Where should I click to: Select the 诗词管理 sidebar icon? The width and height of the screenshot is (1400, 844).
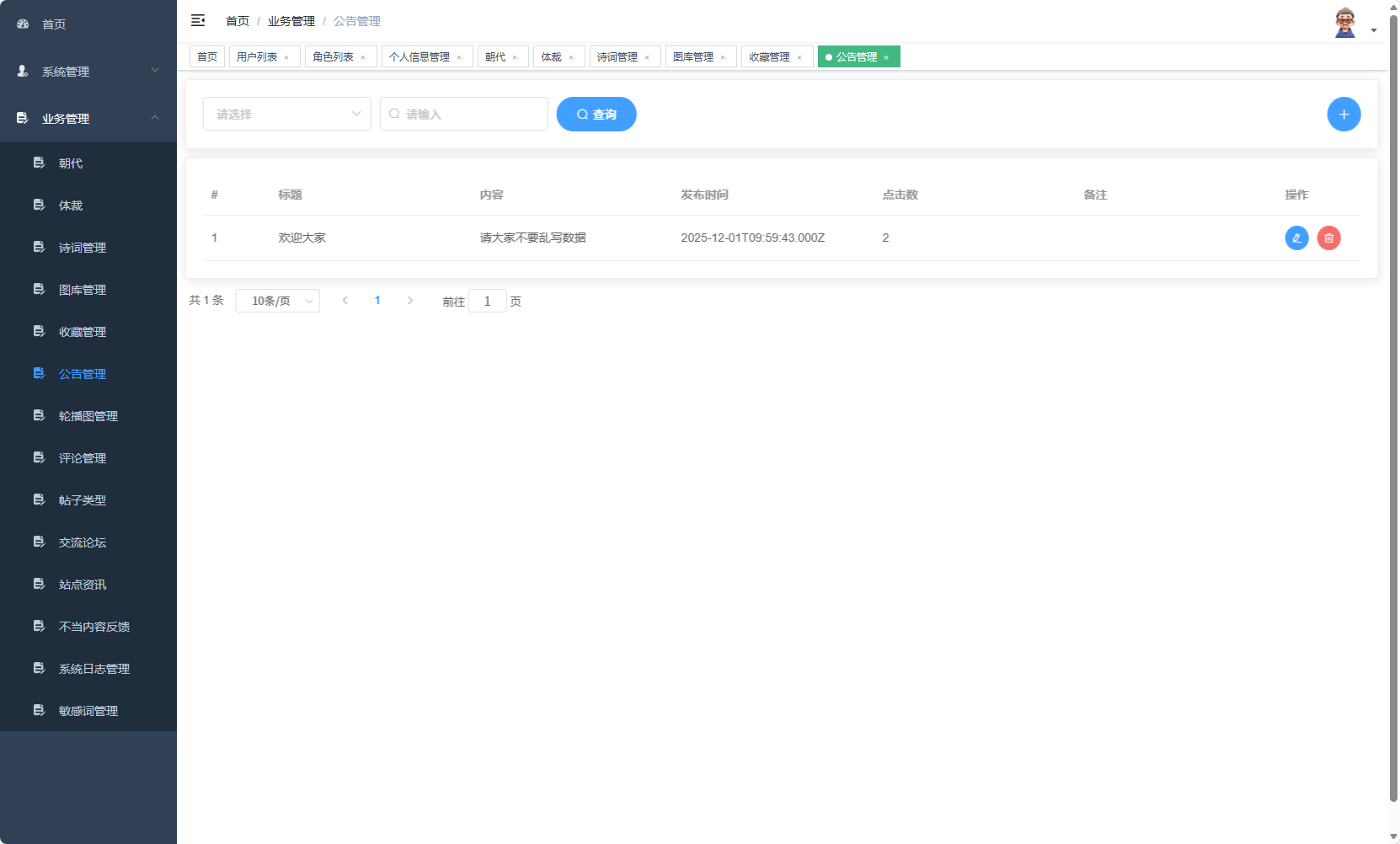click(x=40, y=247)
